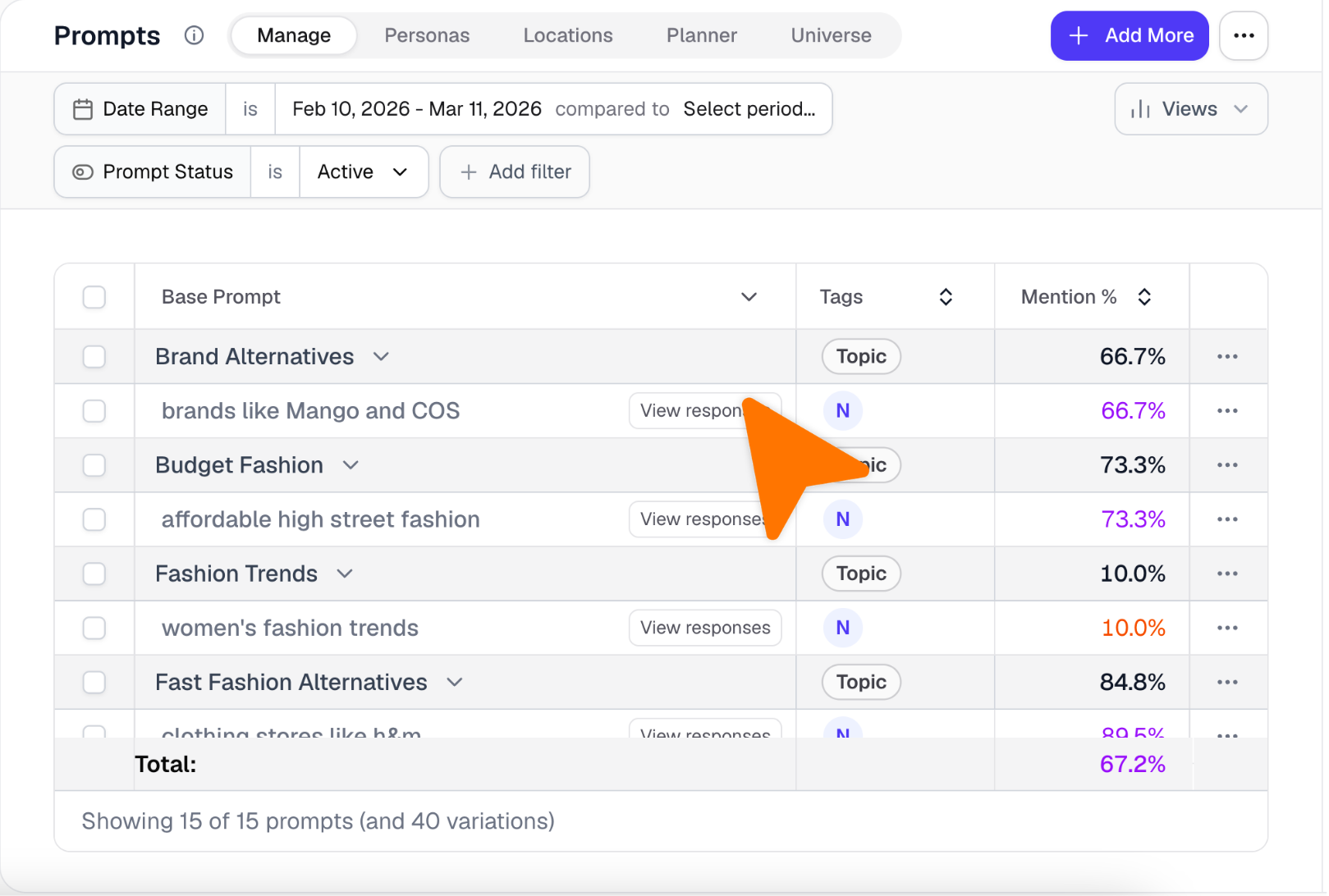Open row options for Fast Fashion Alternatives

1226,681
